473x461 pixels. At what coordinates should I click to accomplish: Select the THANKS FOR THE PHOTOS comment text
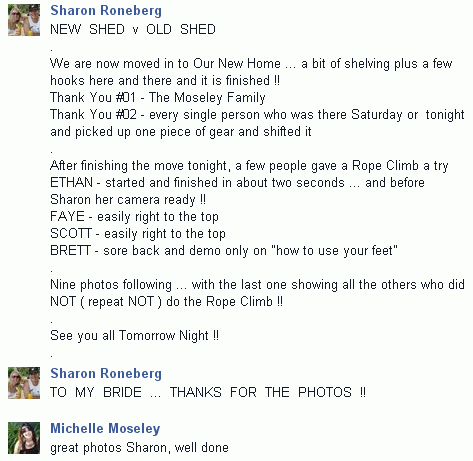[x=208, y=392]
